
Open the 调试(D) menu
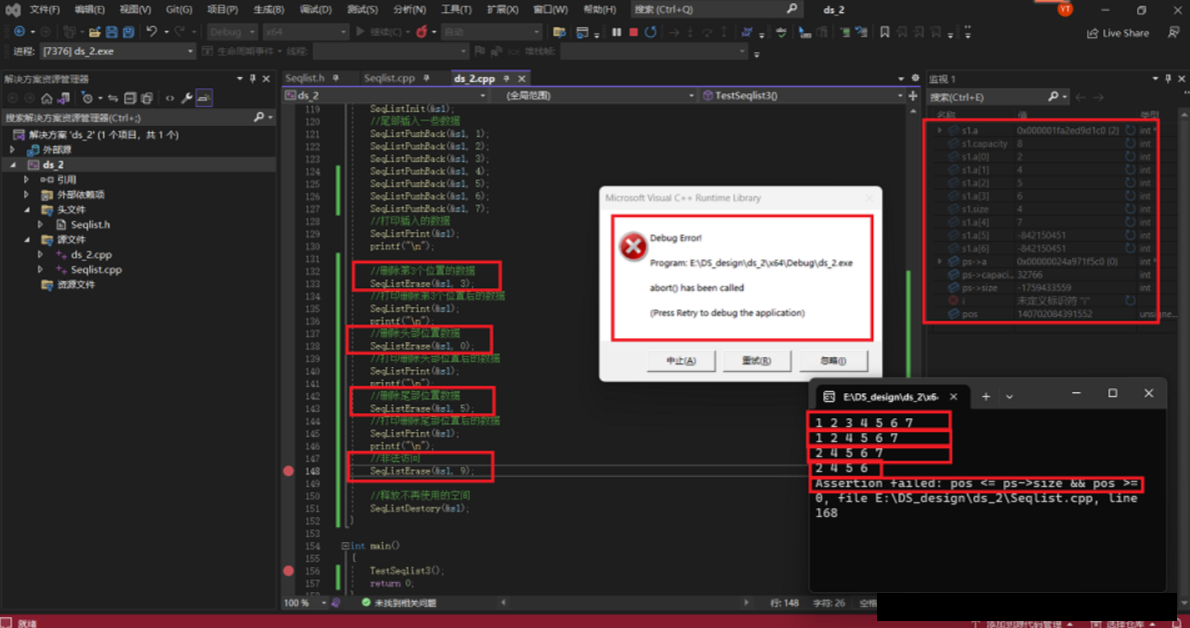click(316, 9)
